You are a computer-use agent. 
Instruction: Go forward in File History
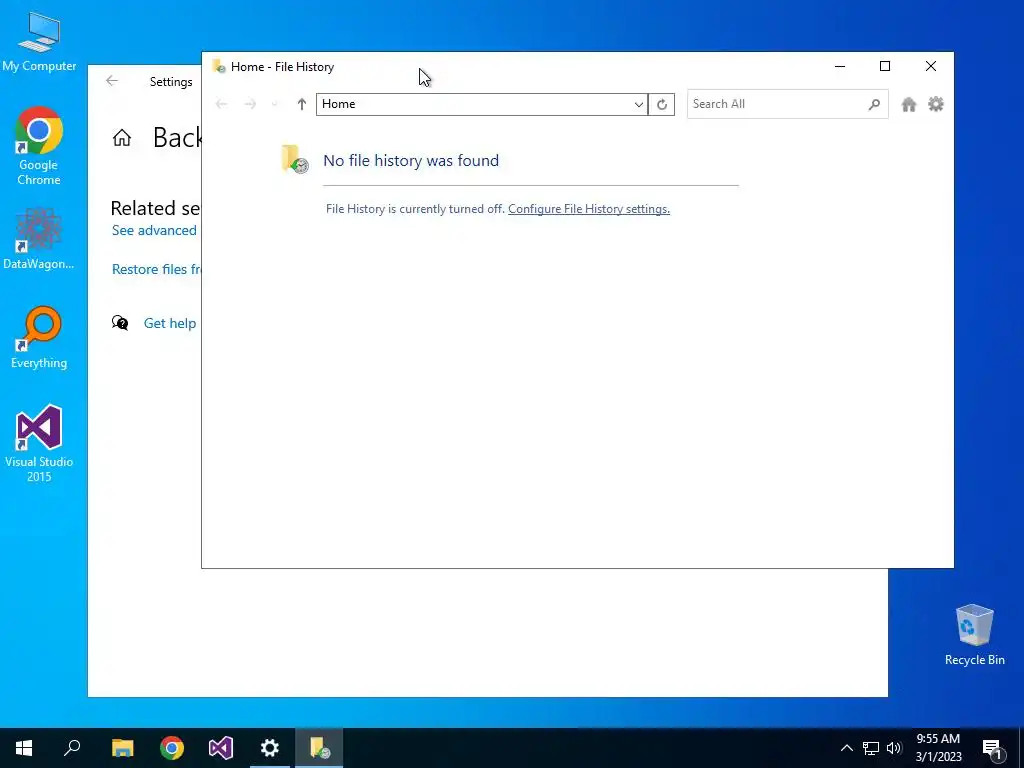(250, 104)
